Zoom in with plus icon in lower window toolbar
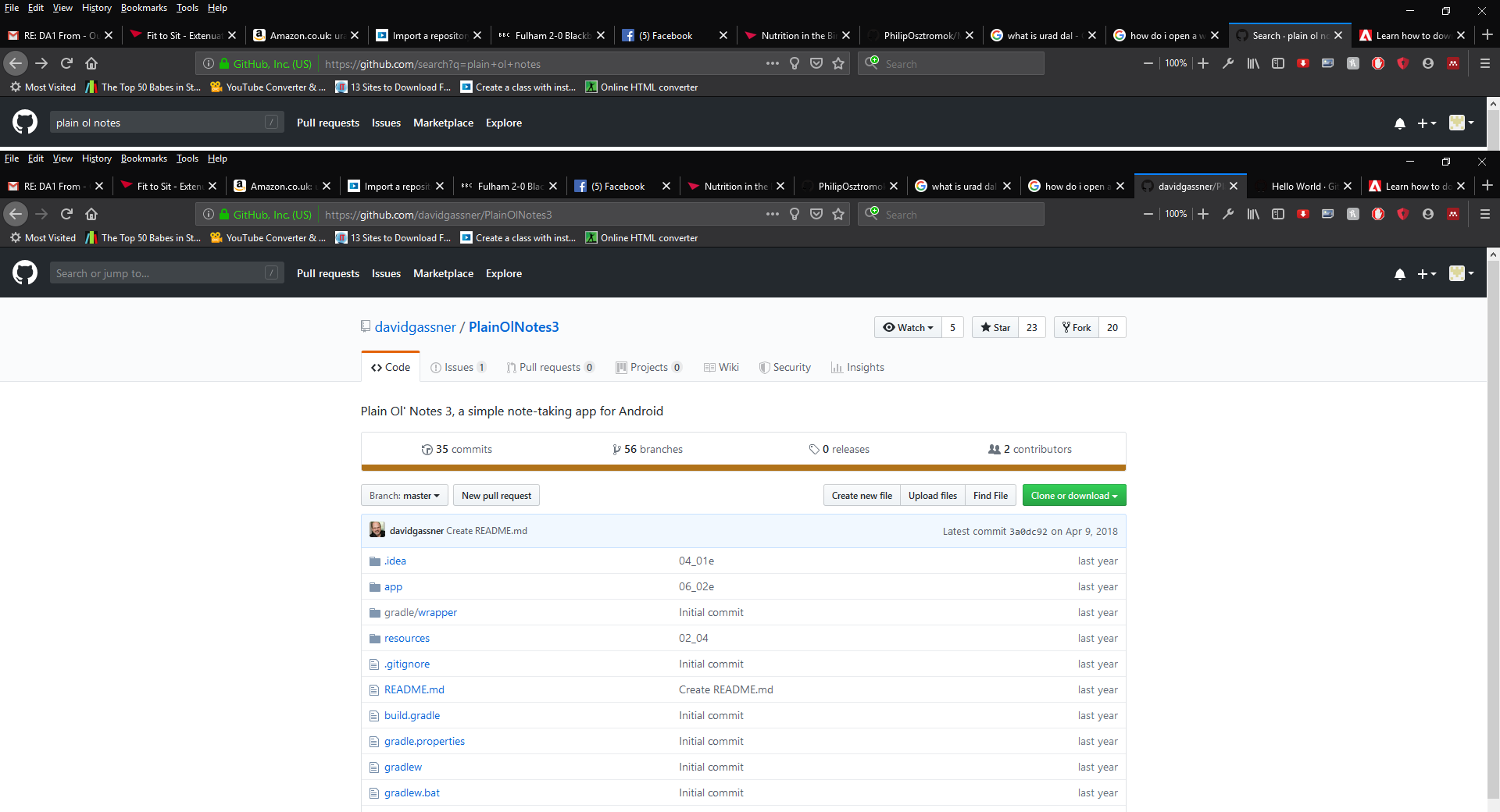1500x812 pixels. tap(1203, 214)
